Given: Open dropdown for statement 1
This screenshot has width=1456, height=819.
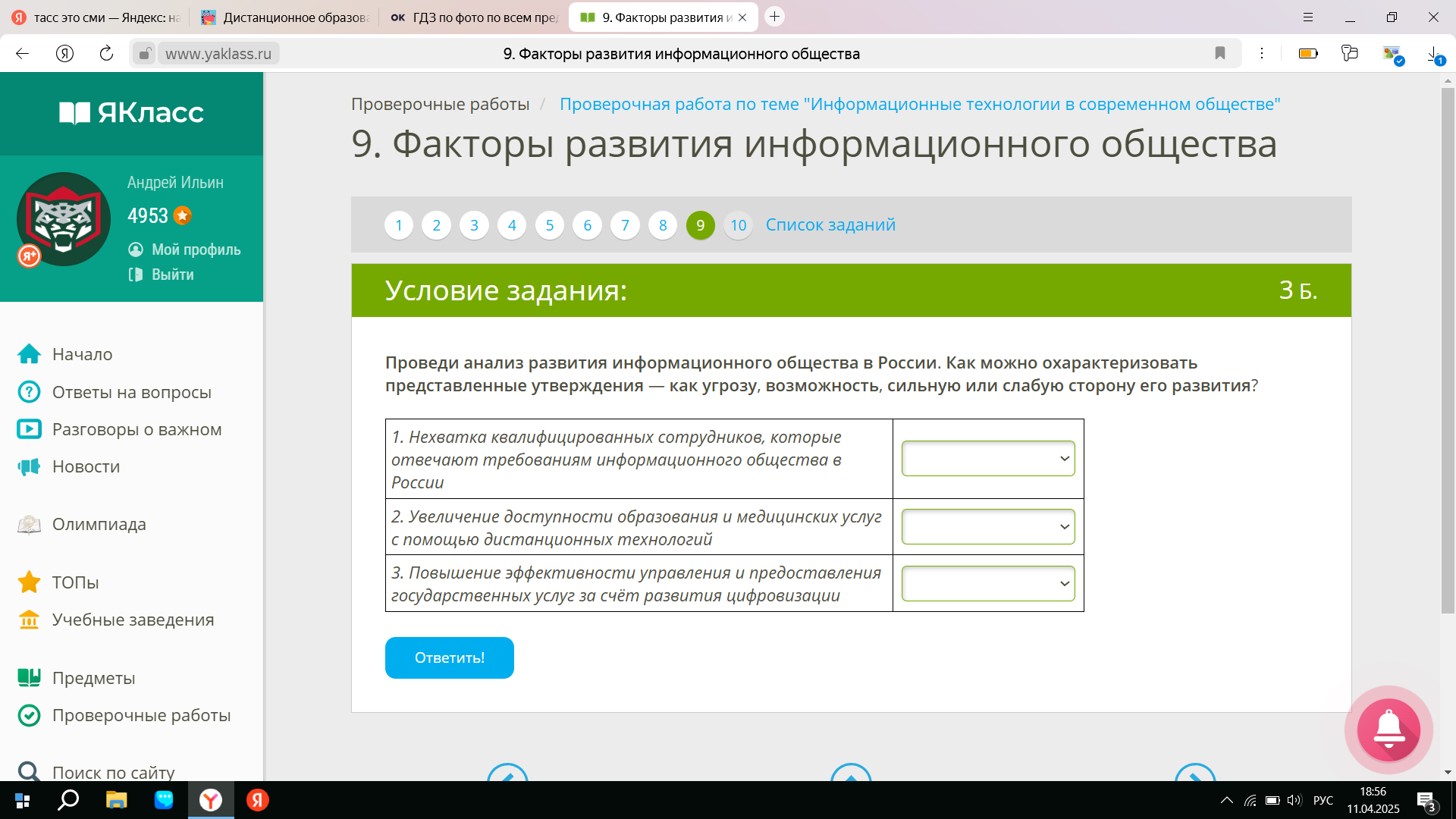Looking at the screenshot, I should coord(988,459).
